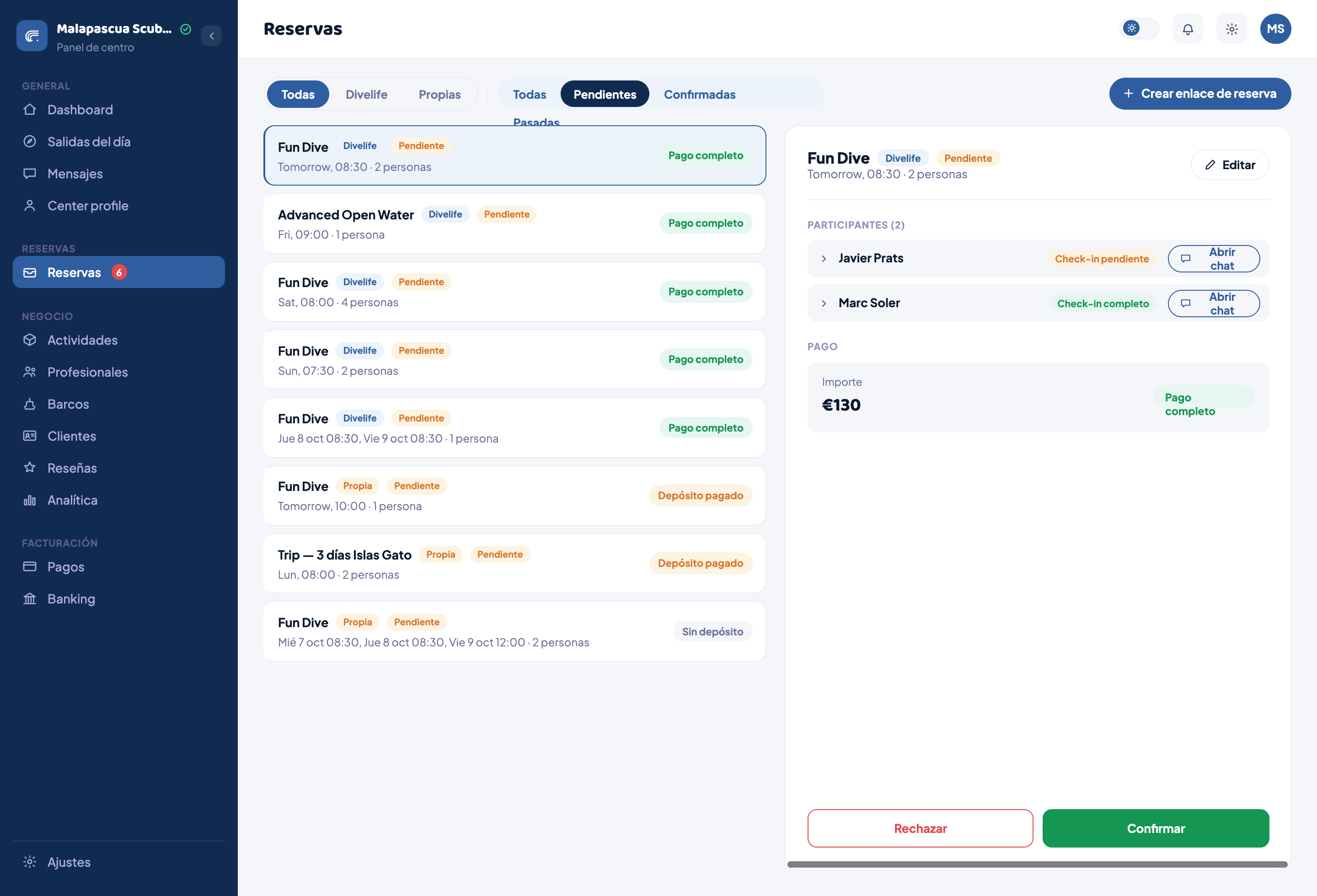Select the Todas status filter

pos(529,94)
